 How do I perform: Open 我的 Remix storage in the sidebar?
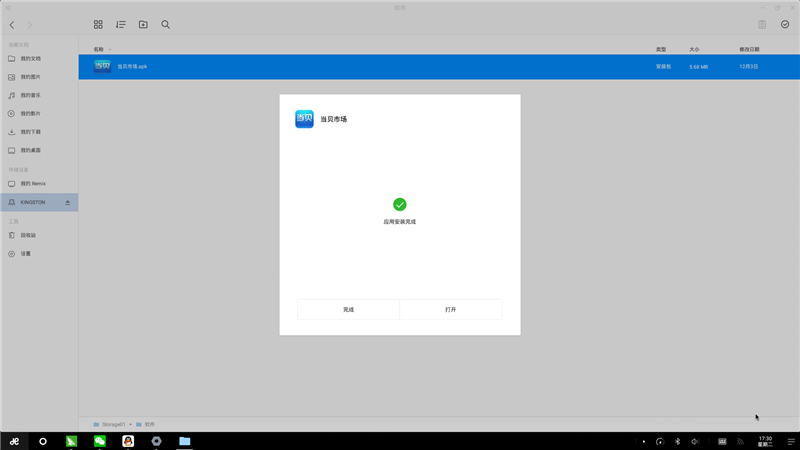coord(39,184)
